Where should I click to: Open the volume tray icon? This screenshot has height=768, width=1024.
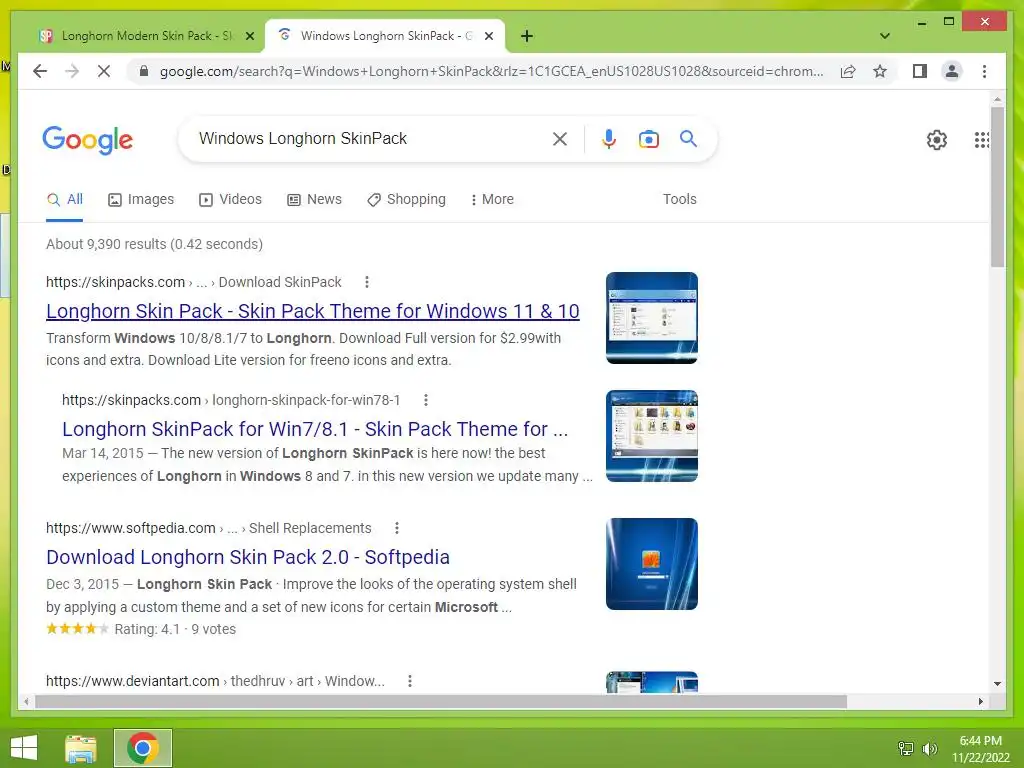pos(929,748)
